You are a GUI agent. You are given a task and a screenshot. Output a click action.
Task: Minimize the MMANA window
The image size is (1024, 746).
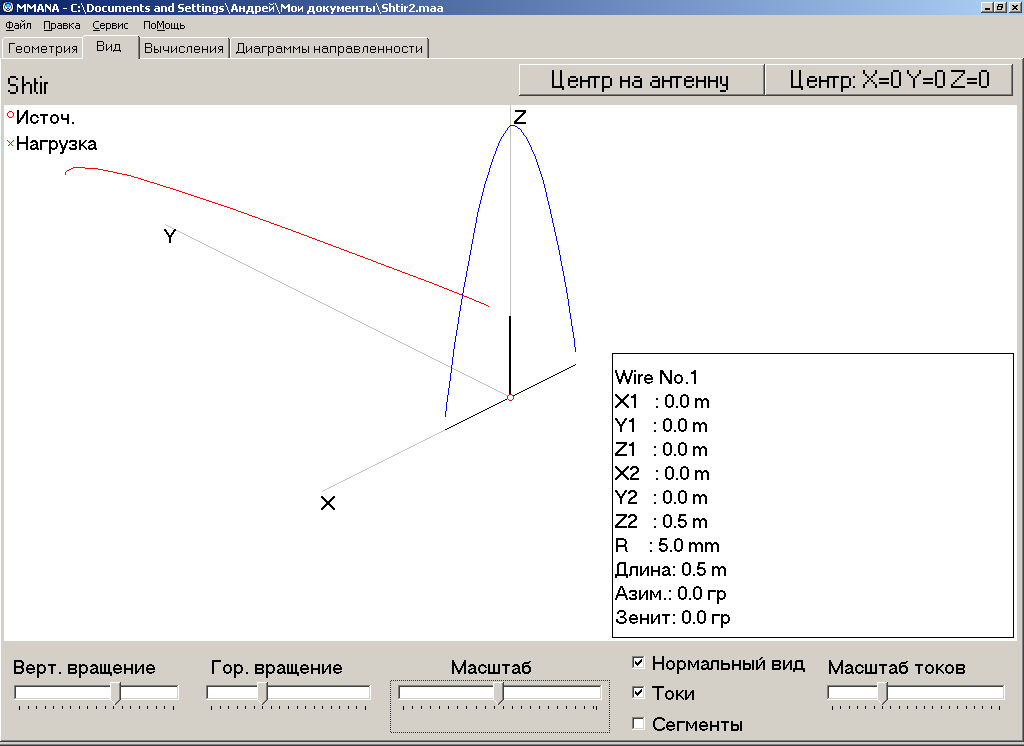pyautogui.click(x=987, y=7)
